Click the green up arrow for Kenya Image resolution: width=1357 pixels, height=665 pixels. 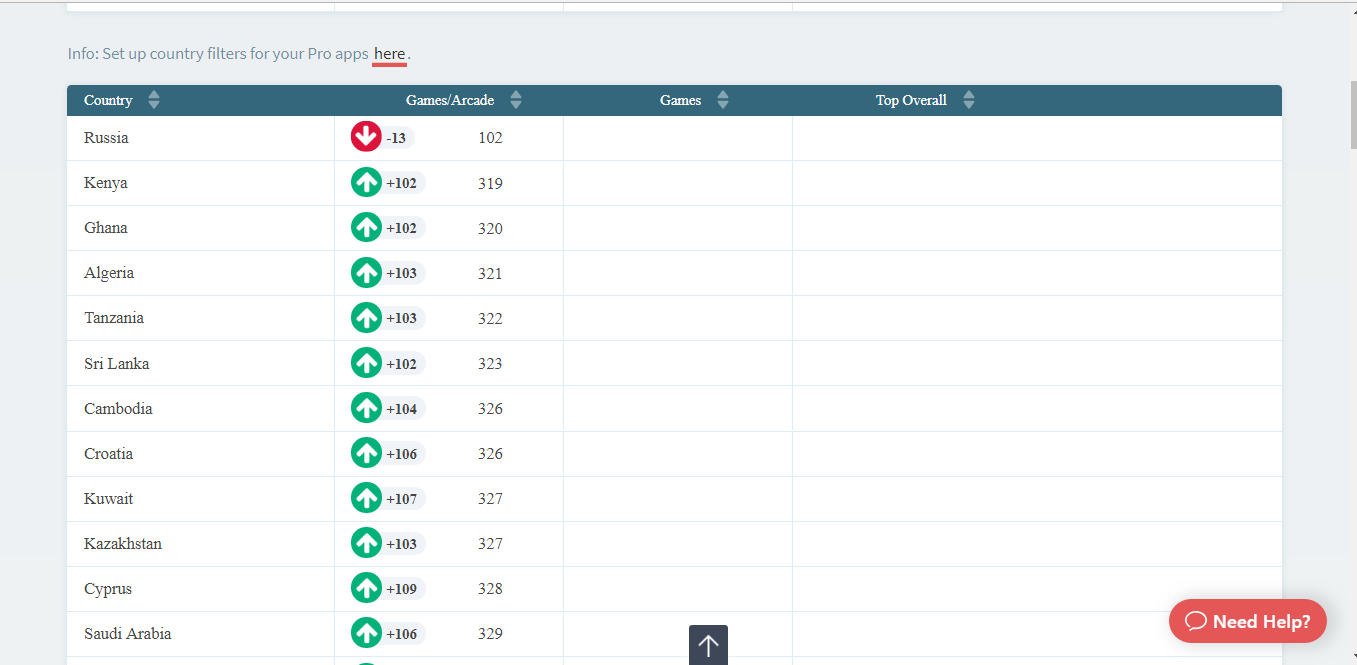366,182
